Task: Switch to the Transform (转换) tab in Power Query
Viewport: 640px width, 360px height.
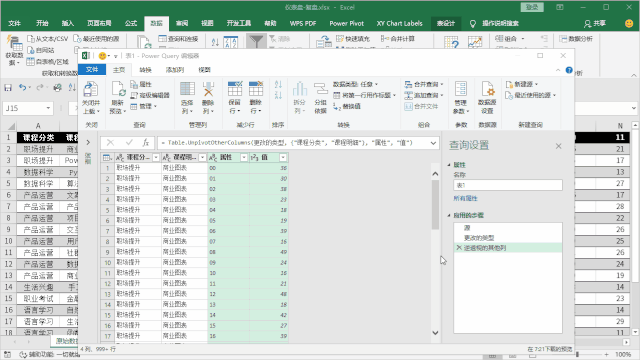Action: 145,70
